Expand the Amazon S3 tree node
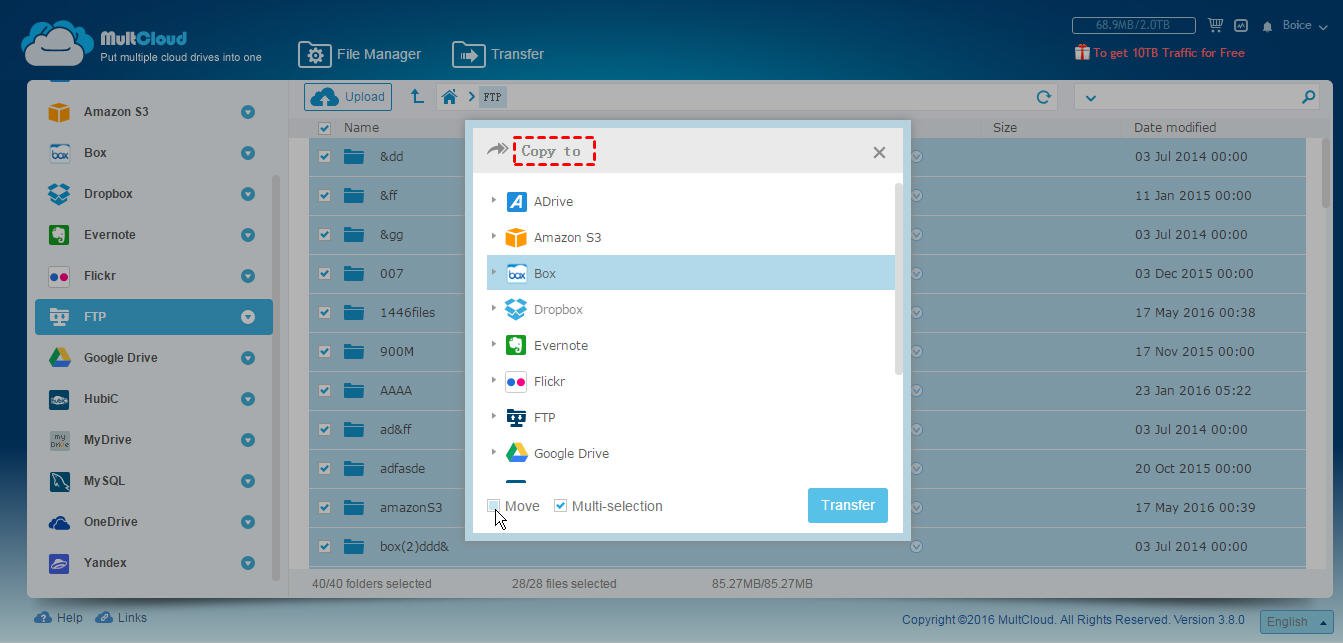This screenshot has width=1343, height=643. (494, 236)
